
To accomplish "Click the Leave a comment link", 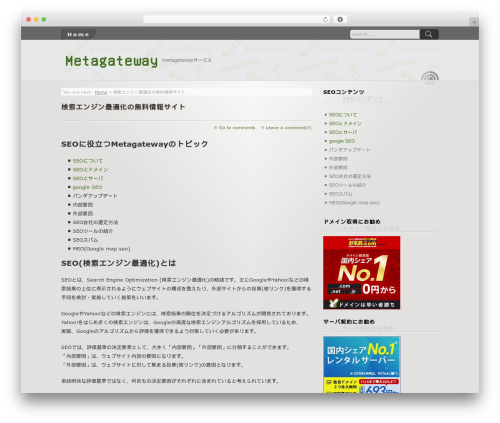I will click(x=287, y=128).
